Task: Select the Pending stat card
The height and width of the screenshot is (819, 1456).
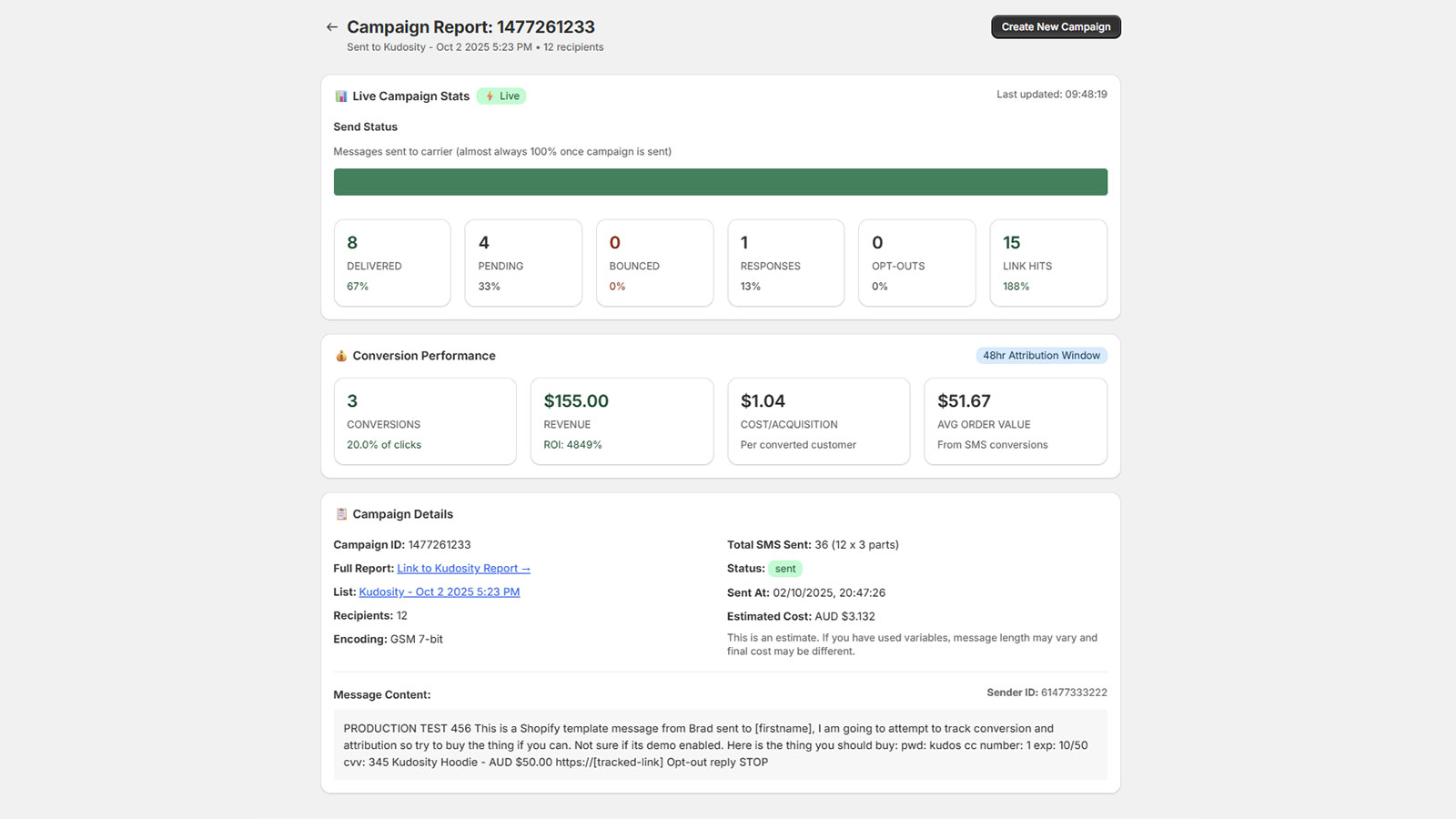Action: 523,263
